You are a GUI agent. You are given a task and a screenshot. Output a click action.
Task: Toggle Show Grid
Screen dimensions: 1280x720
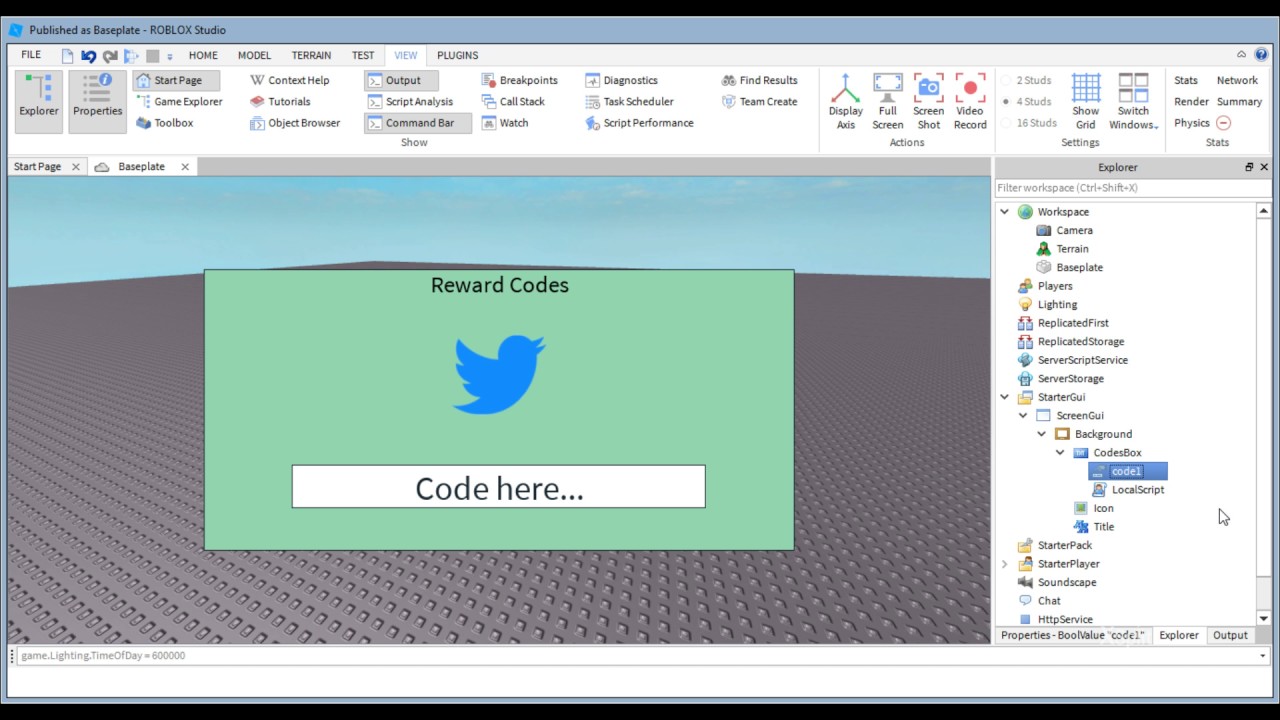1086,101
